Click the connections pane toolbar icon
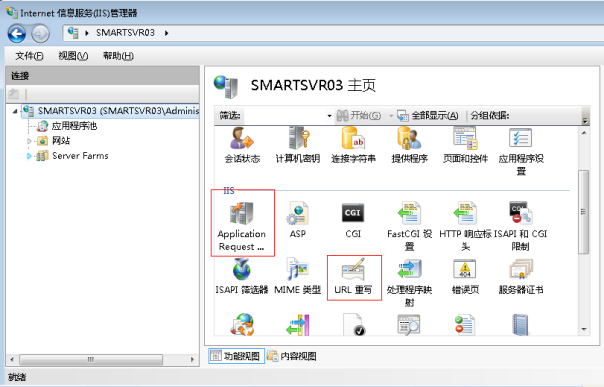Viewport: 604px width, 387px height. click(14, 94)
